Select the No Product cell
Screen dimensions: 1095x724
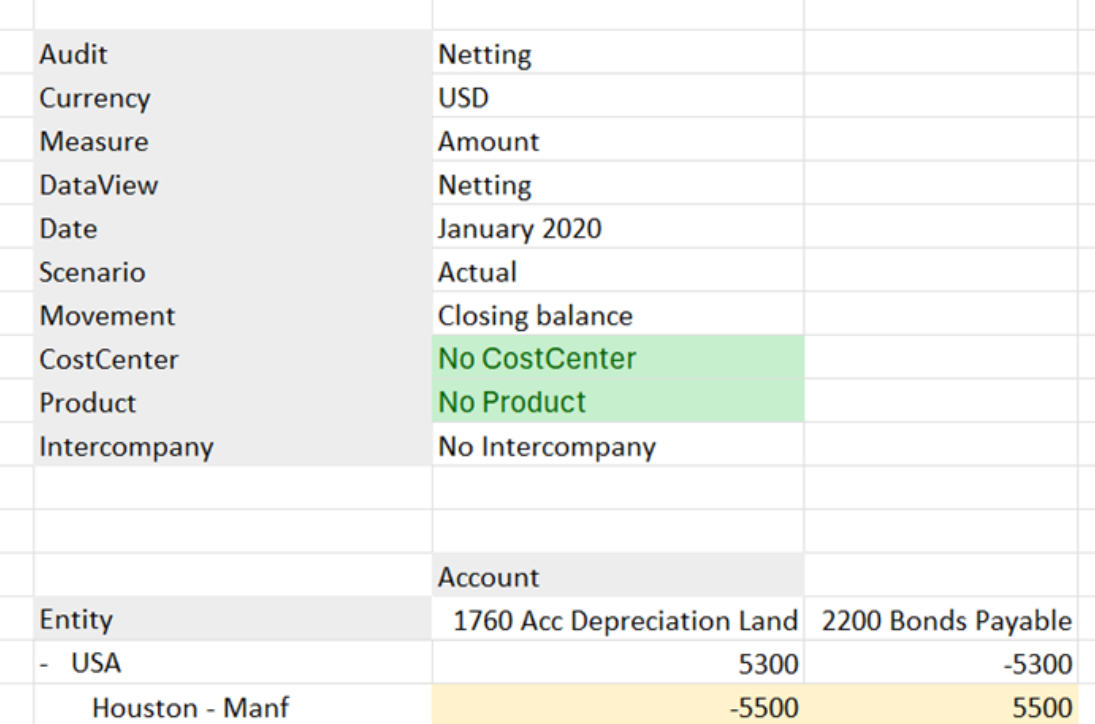point(618,401)
